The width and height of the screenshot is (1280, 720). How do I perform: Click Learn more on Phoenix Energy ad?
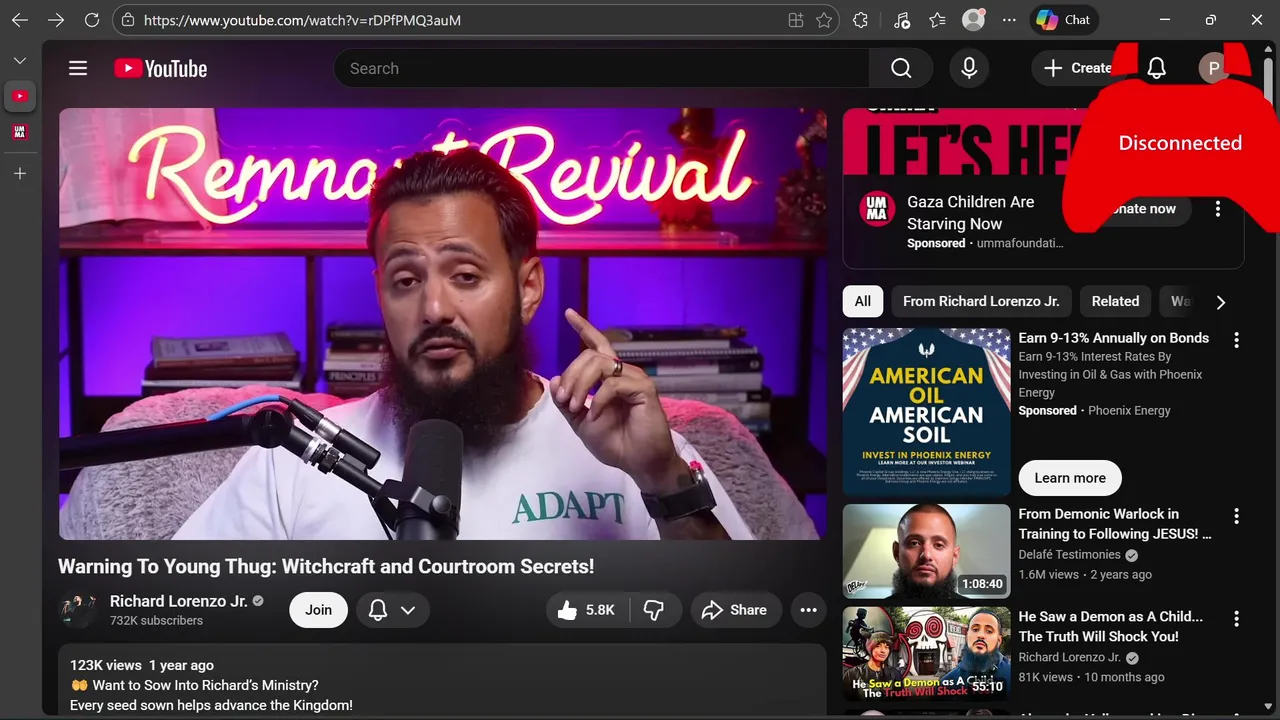coord(1070,478)
